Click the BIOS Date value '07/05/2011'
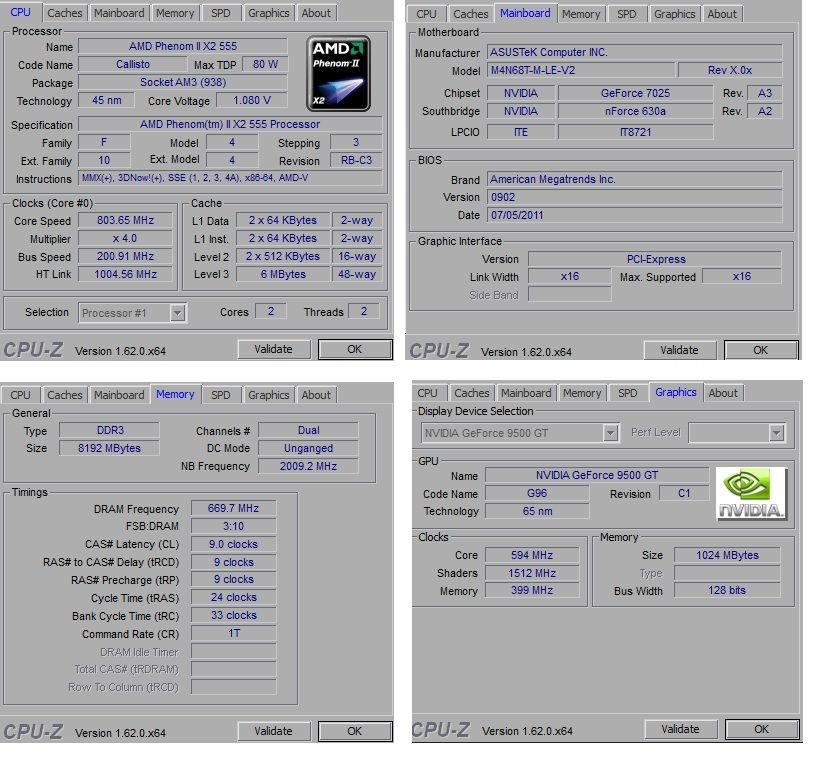Viewport: 820px width, 768px height. click(635, 215)
